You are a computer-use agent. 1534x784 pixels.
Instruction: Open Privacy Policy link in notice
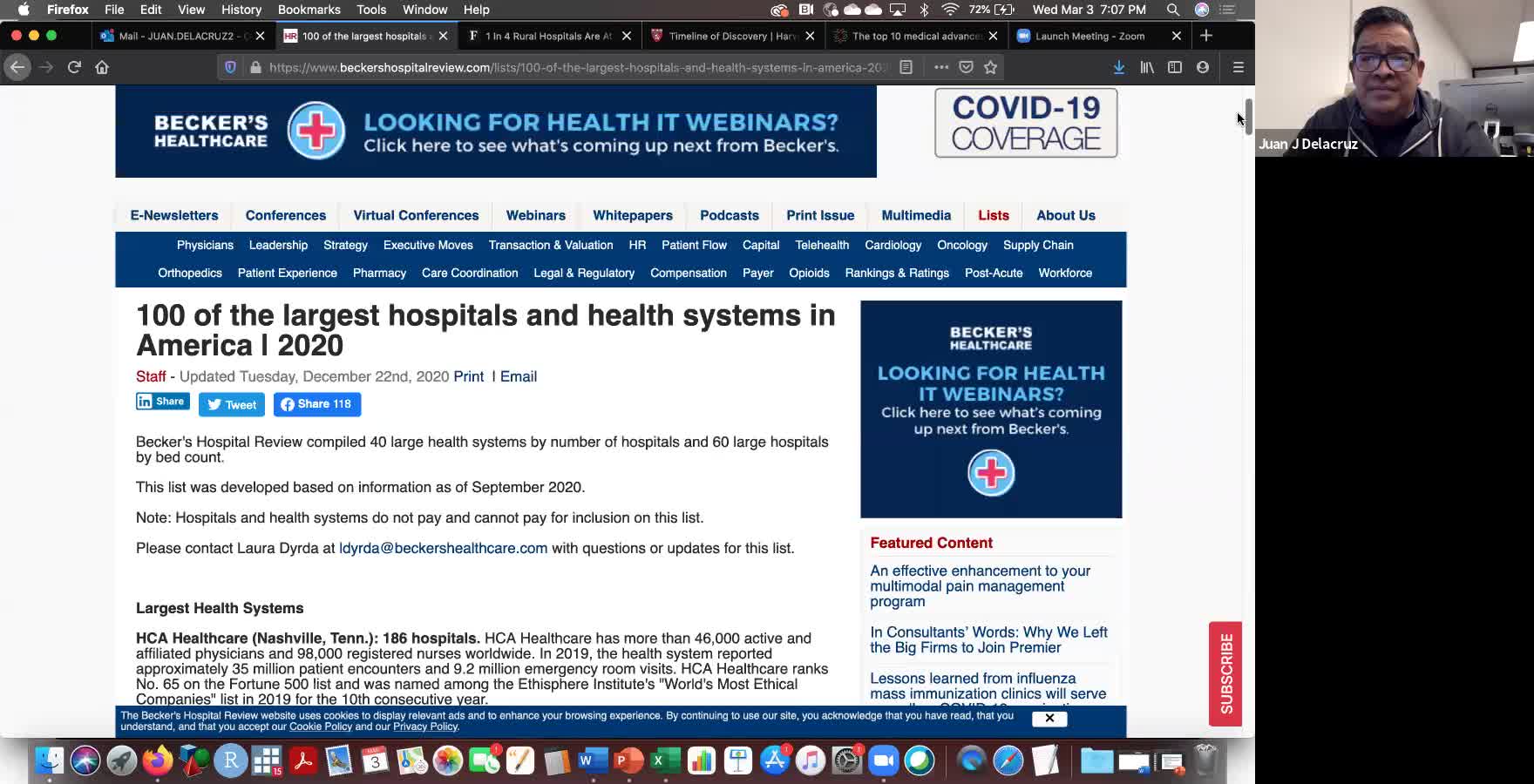pyautogui.click(x=425, y=727)
